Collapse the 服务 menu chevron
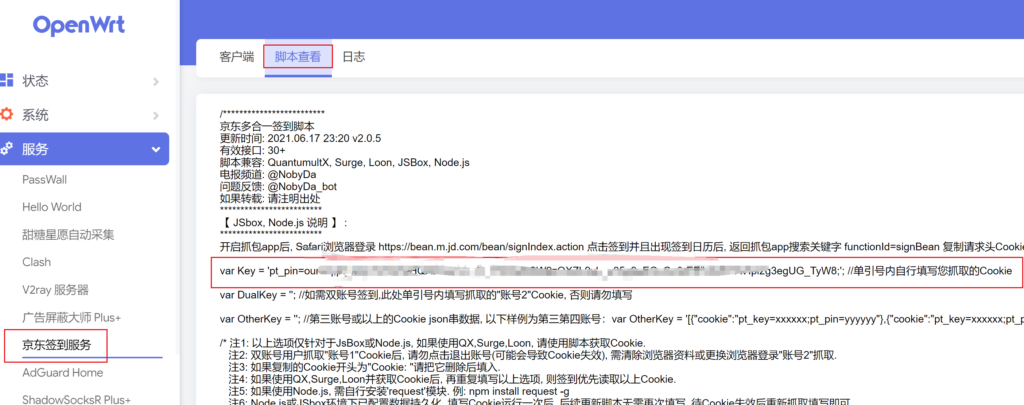The image size is (1024, 405). pyautogui.click(x=156, y=150)
